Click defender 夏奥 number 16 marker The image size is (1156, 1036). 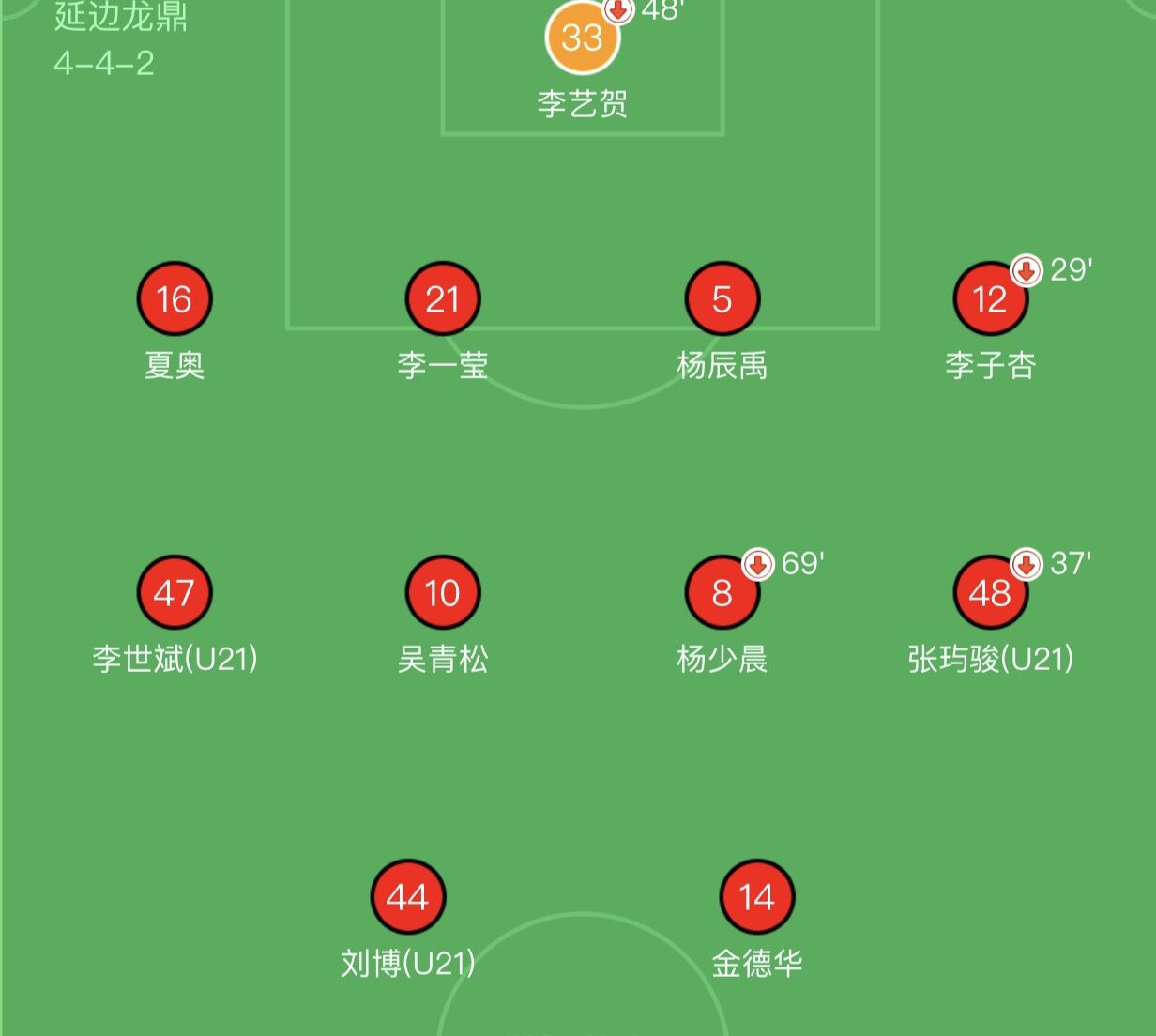[x=175, y=299]
